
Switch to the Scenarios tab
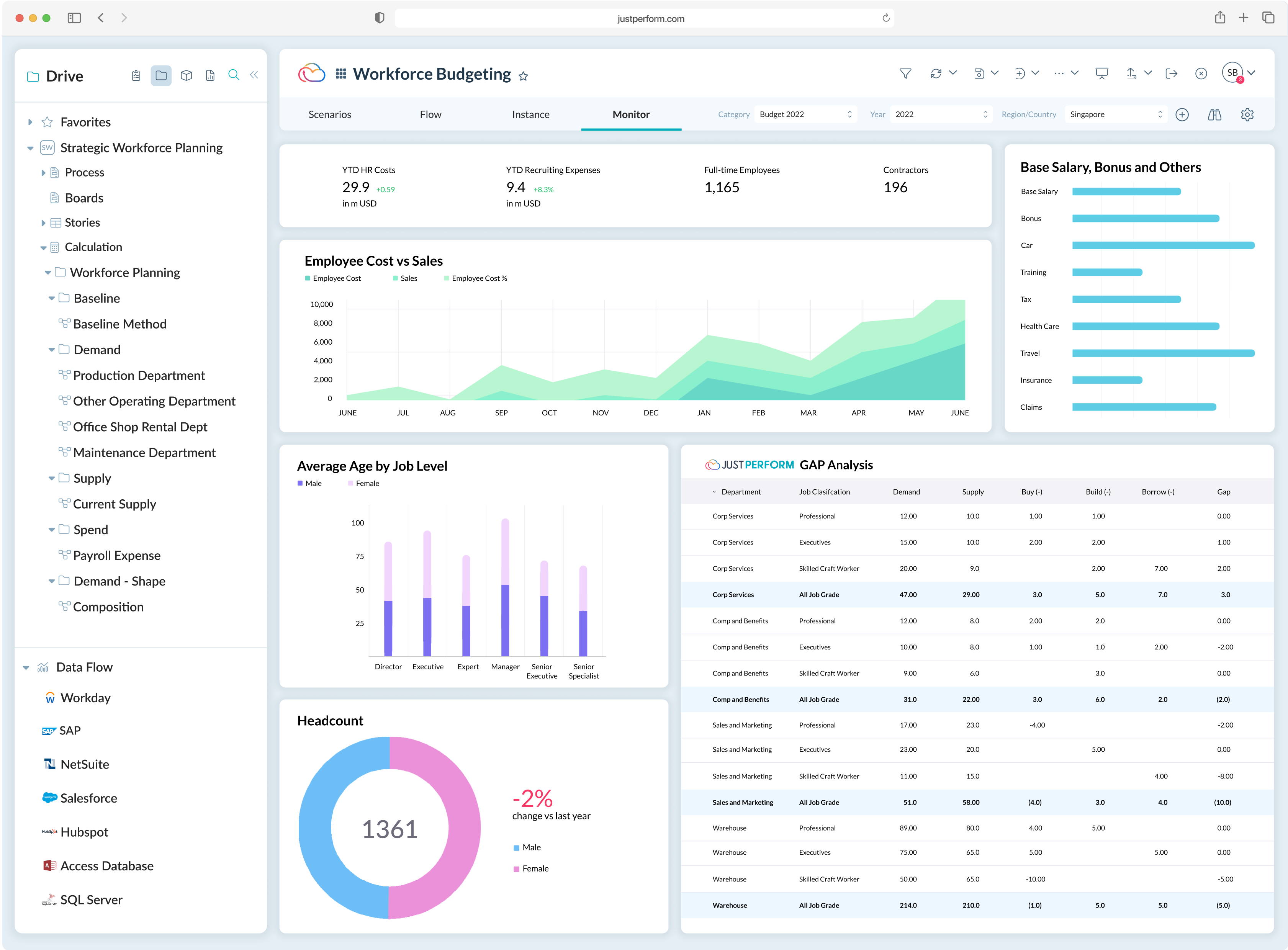tap(330, 114)
